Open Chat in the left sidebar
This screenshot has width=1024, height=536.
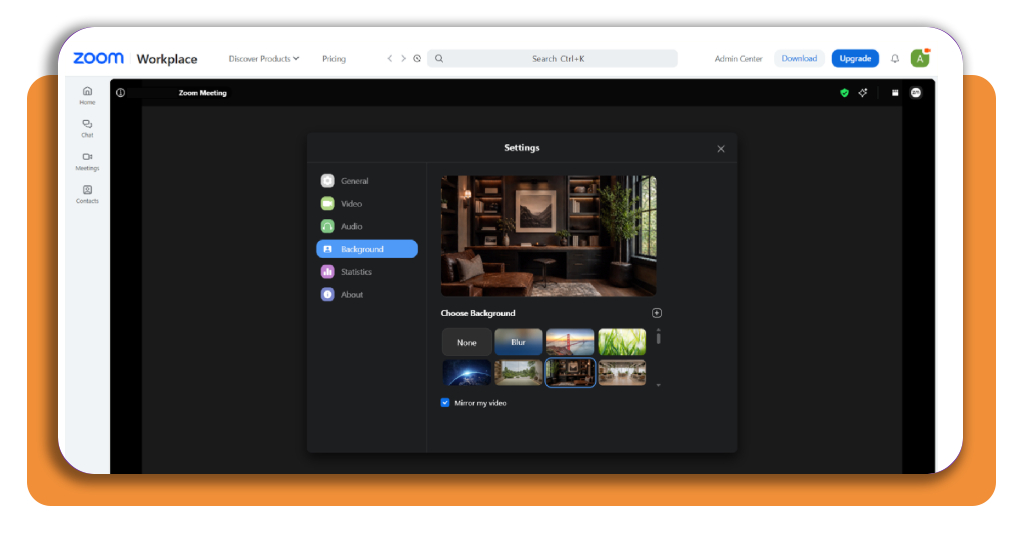coord(87,129)
